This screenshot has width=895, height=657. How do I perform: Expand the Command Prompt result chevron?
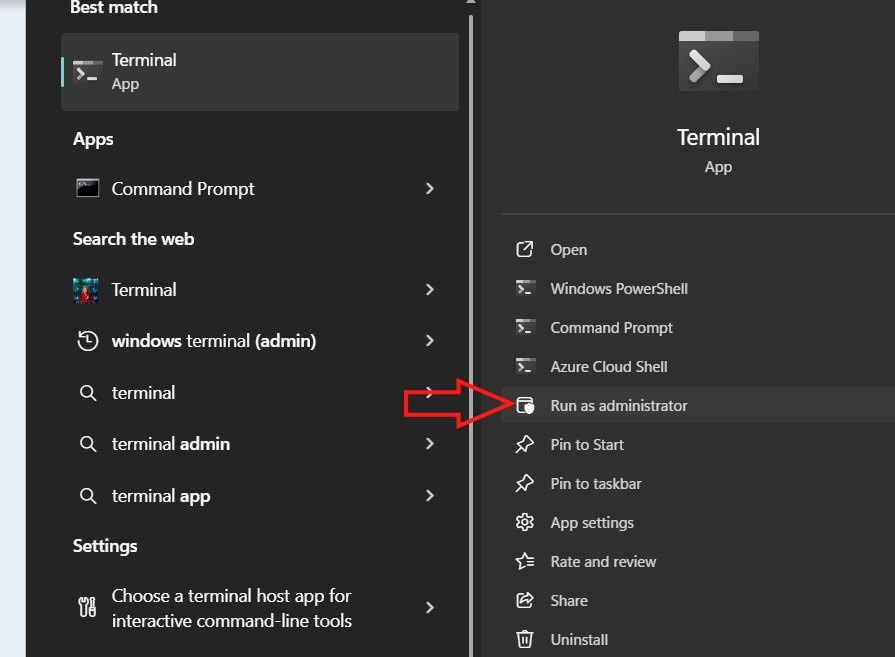pos(430,188)
